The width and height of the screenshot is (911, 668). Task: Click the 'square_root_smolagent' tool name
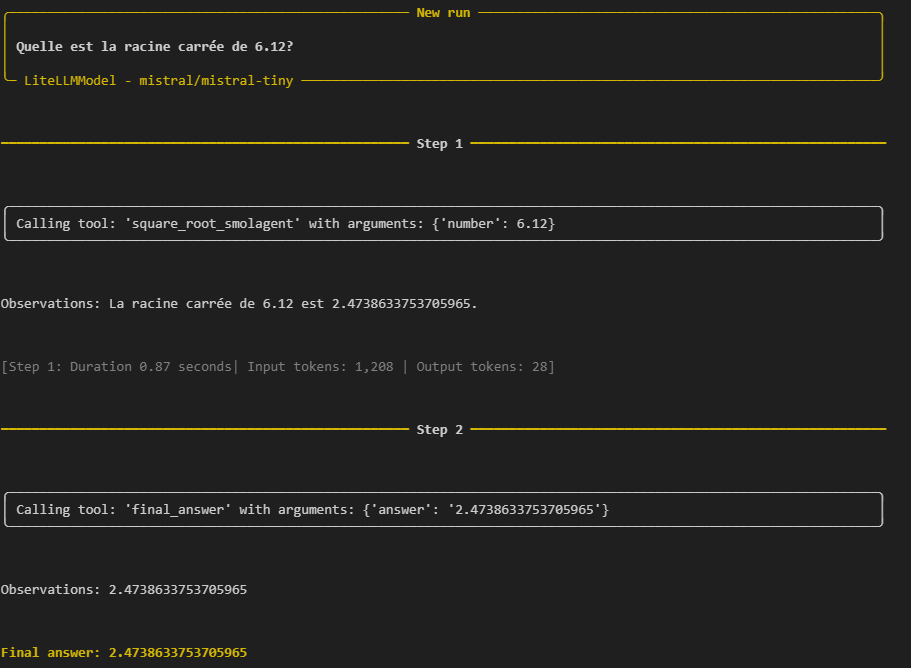pyautogui.click(x=212, y=224)
